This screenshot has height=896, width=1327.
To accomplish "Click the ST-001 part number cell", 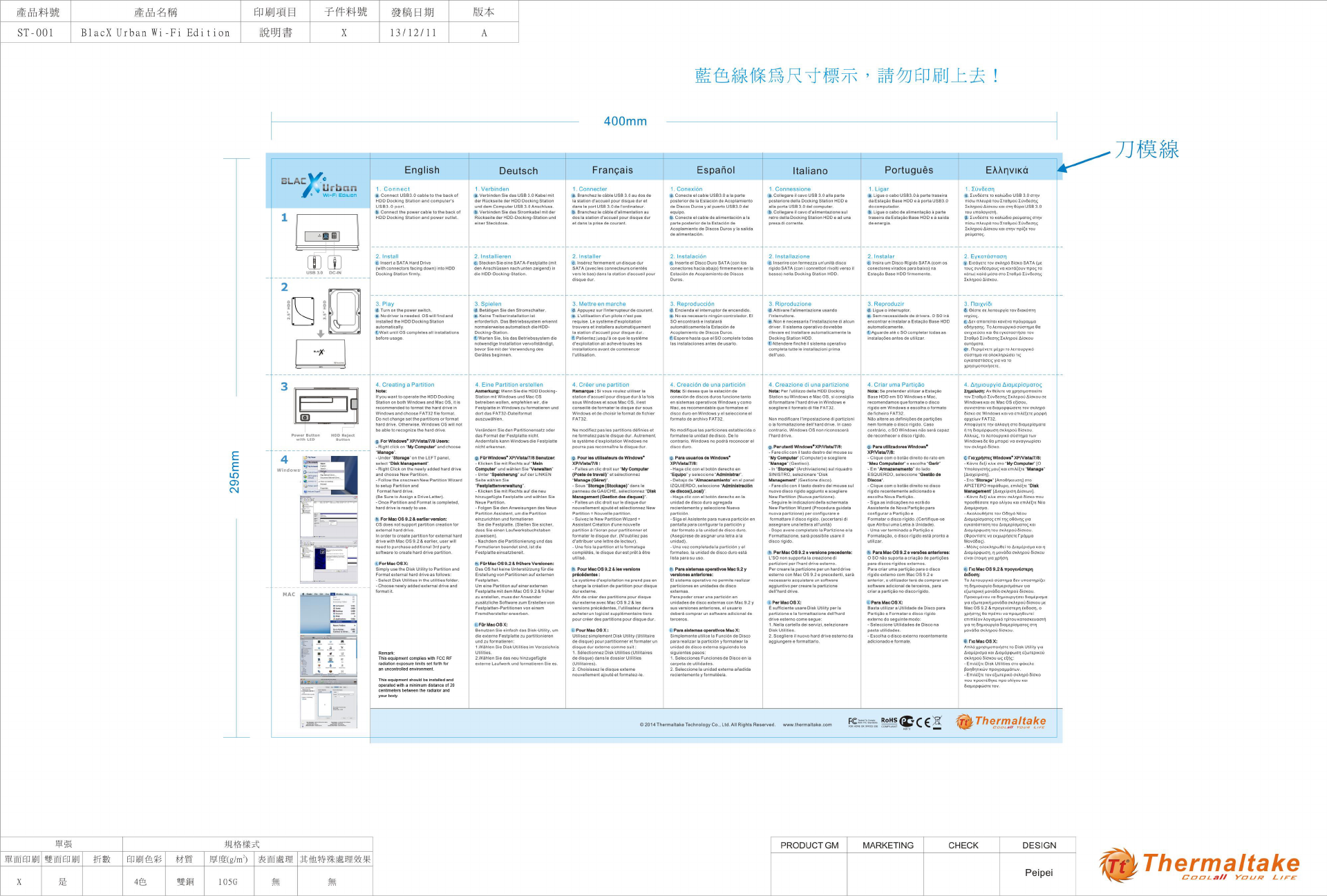I will tap(35, 32).
